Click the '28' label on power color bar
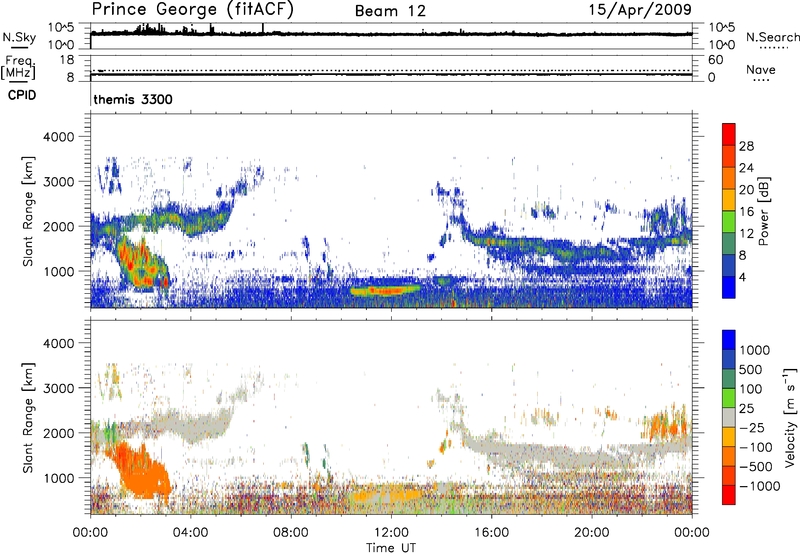800x554 pixels. click(746, 146)
